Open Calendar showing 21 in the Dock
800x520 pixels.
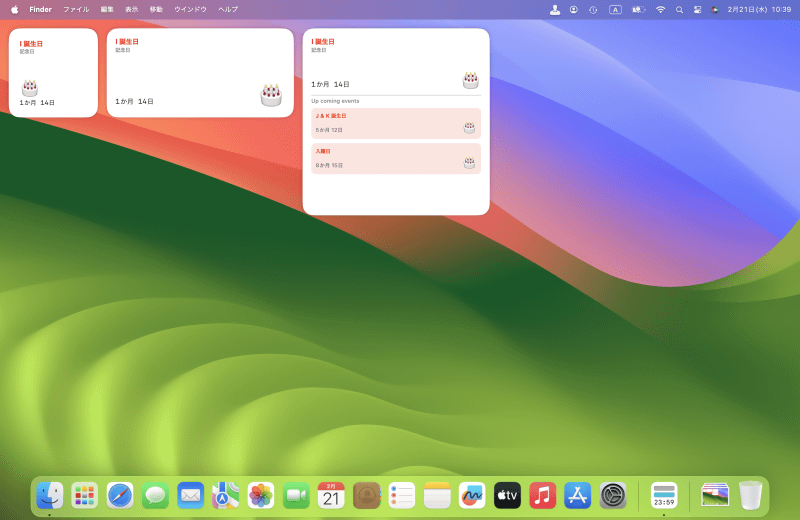point(331,495)
